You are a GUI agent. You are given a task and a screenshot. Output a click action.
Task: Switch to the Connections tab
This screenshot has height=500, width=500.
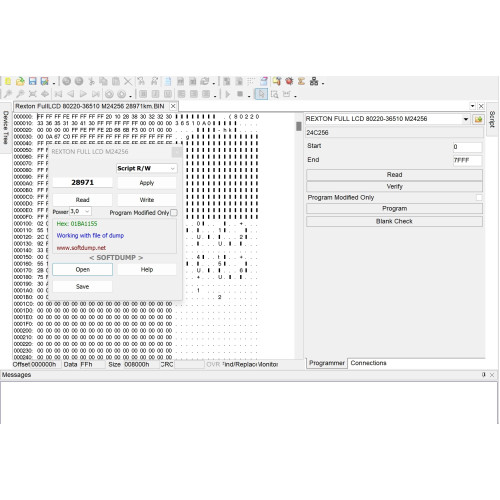click(368, 363)
